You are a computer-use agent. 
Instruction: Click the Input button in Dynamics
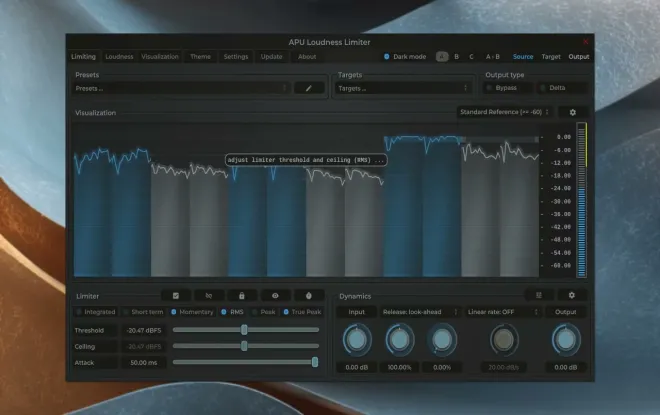[357, 312]
